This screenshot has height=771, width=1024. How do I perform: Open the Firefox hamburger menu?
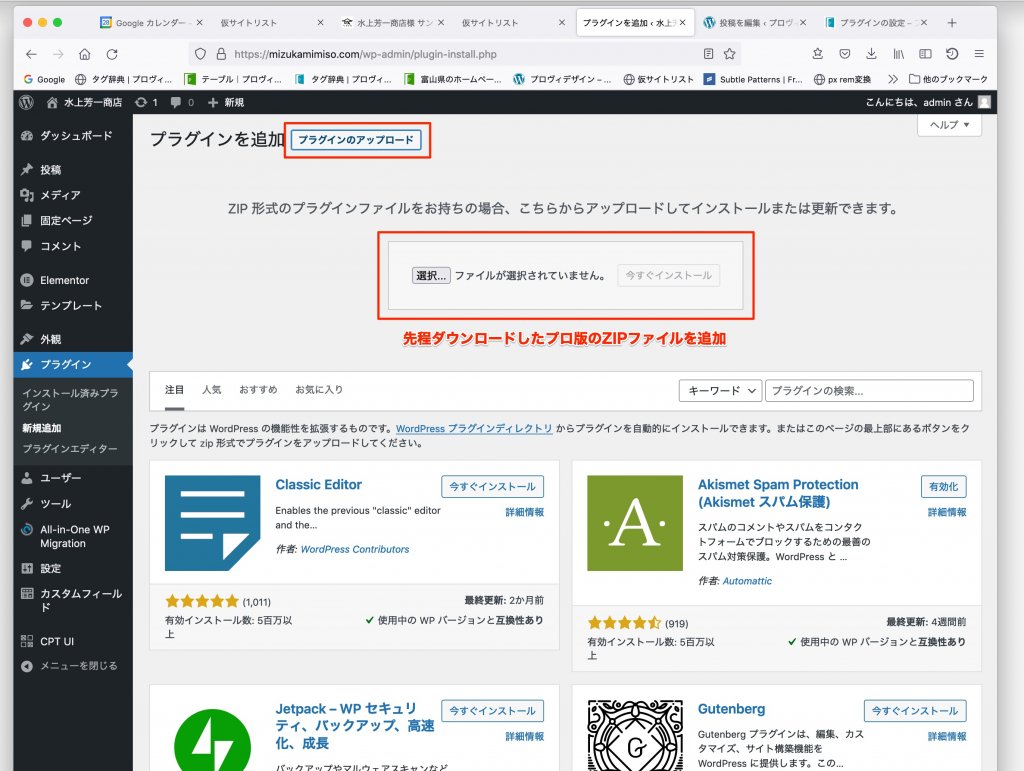pyautogui.click(x=978, y=54)
